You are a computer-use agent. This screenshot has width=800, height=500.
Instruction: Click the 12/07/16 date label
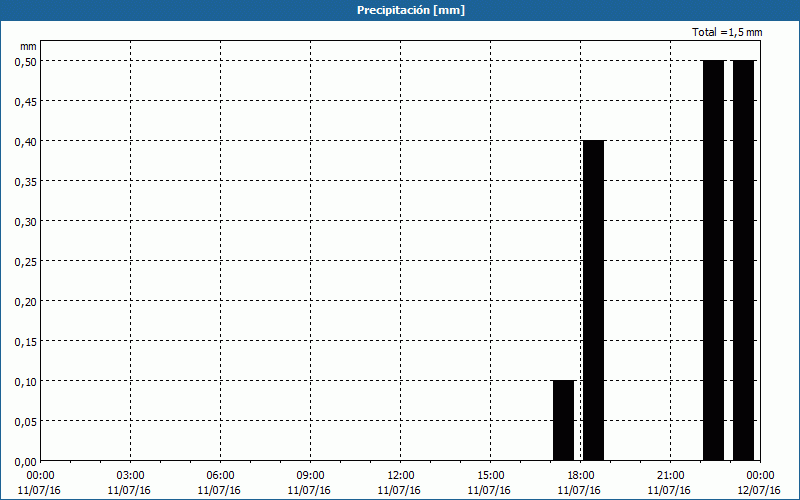click(x=759, y=490)
